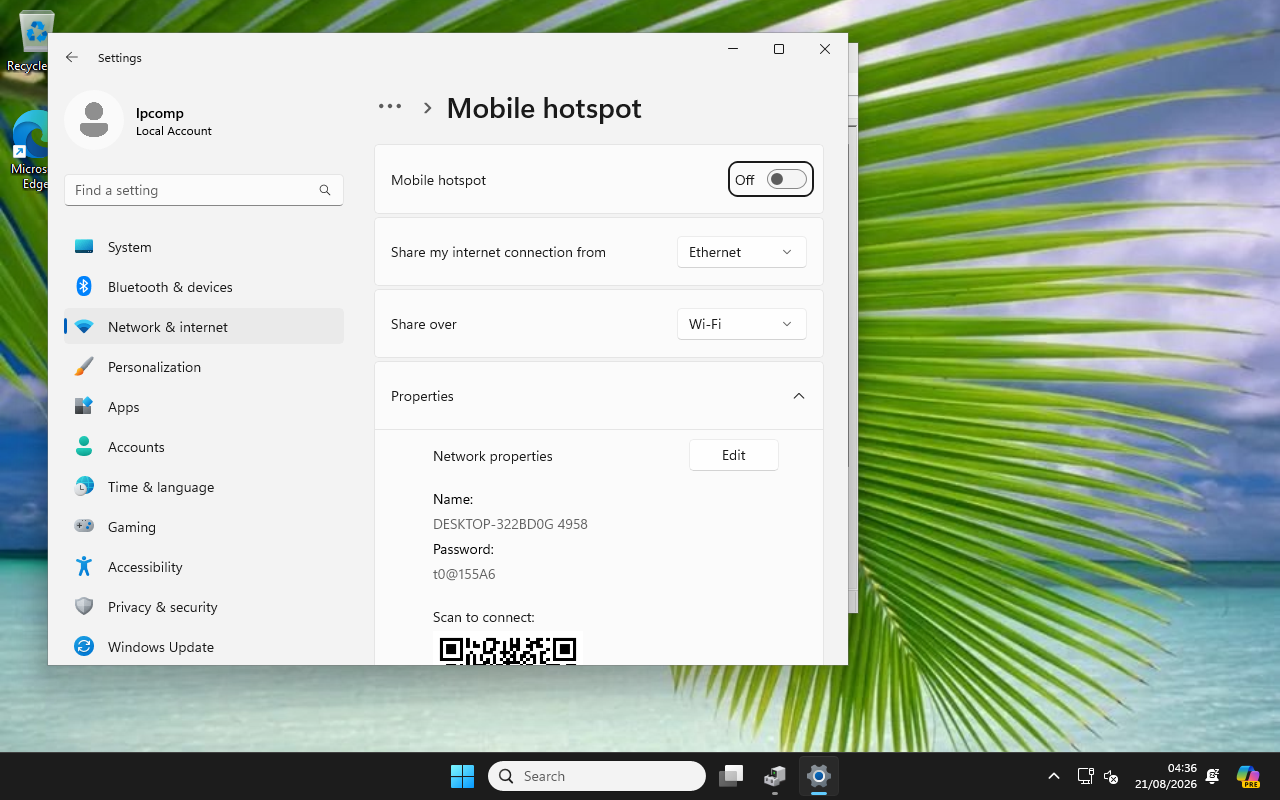Image resolution: width=1280 pixels, height=800 pixels.
Task: Select the Accessibility sidebar label
Action: click(x=145, y=567)
